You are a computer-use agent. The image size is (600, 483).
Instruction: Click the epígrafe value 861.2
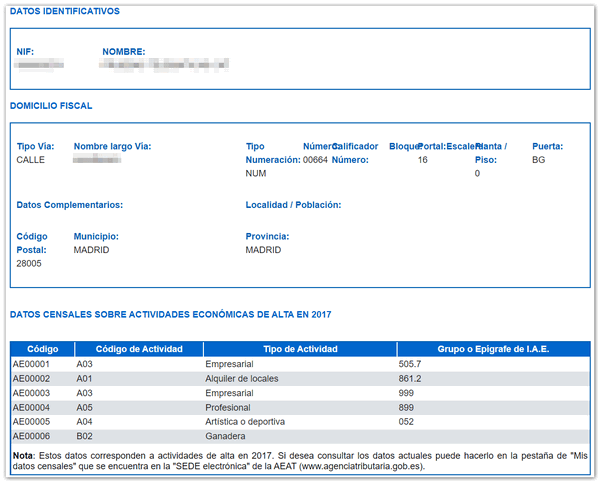click(409, 379)
